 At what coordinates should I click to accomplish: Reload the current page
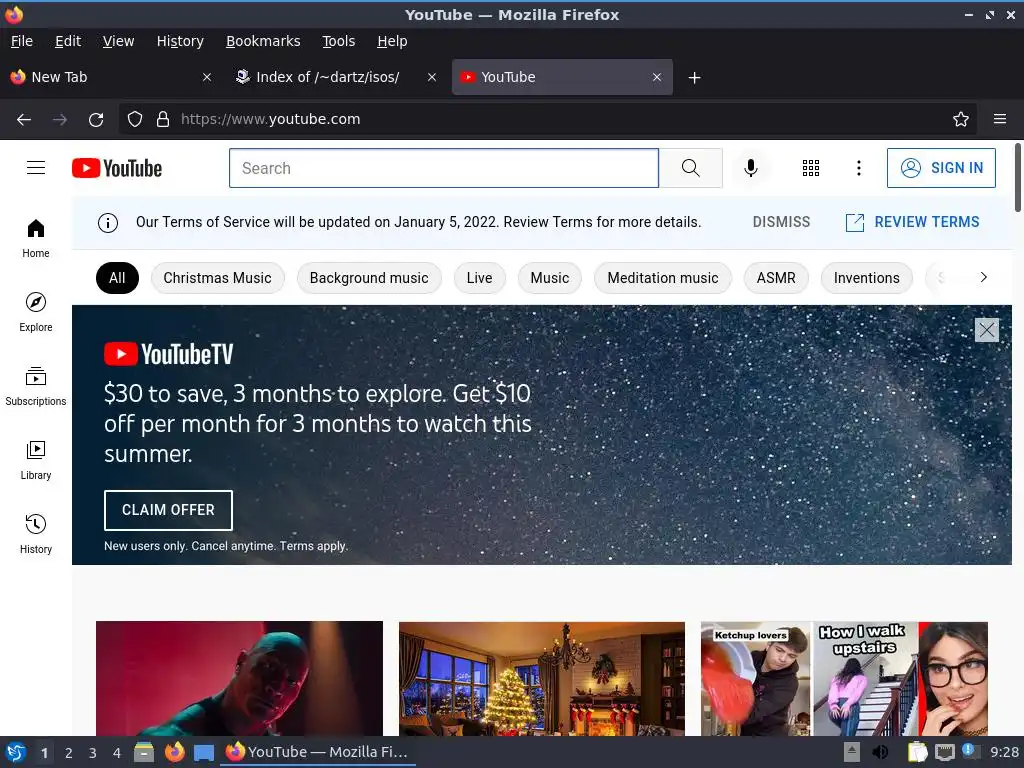[96, 120]
